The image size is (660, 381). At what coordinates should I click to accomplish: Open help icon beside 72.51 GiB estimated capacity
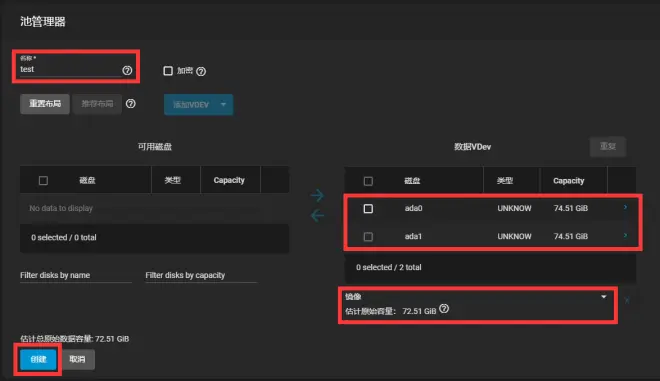click(444, 309)
